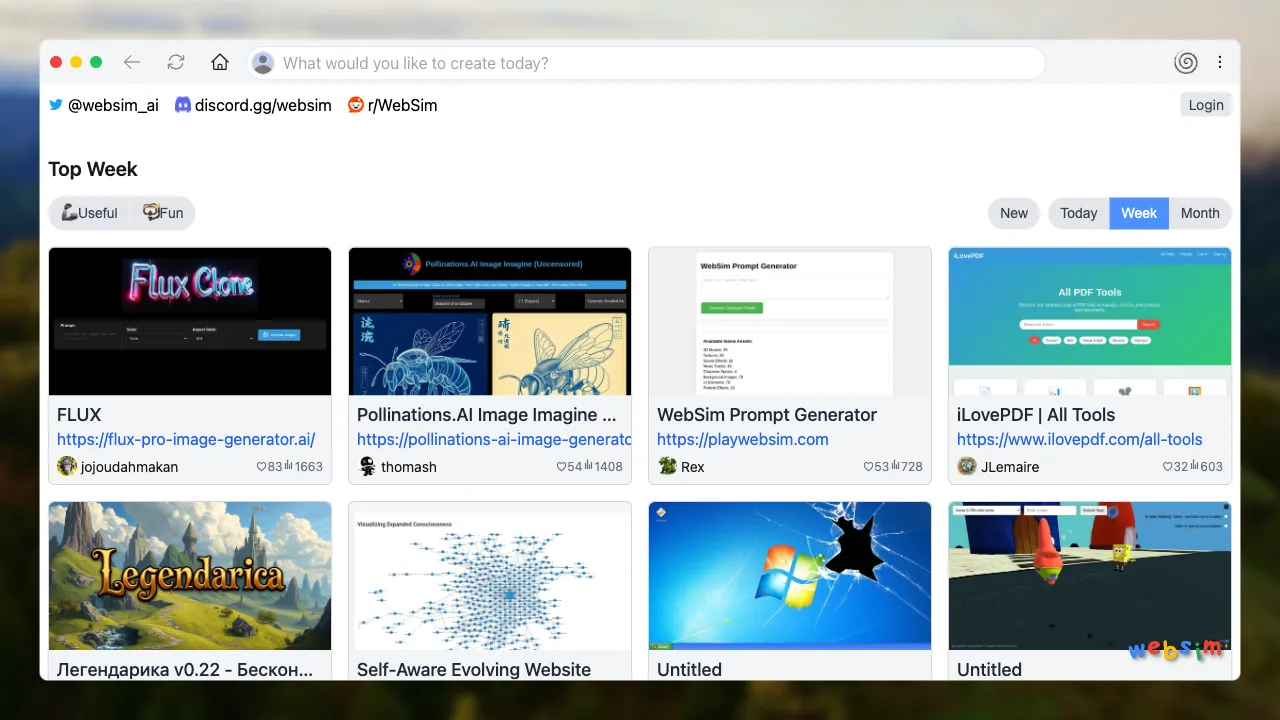Image resolution: width=1280 pixels, height=720 pixels.
Task: Click the views chart icon on Pollinations card
Action: pyautogui.click(x=588, y=466)
